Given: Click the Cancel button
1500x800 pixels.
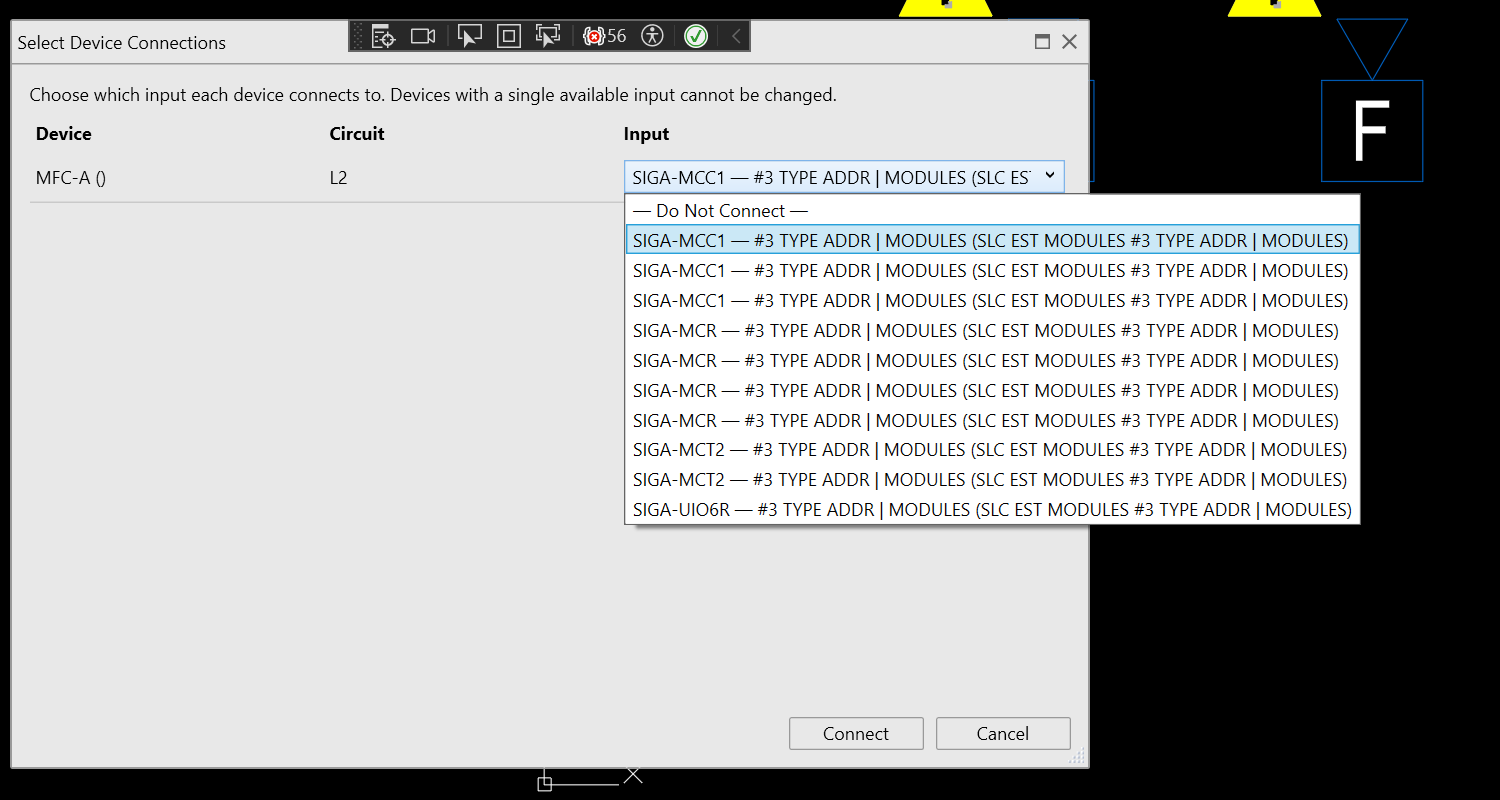Looking at the screenshot, I should pyautogui.click(x=1003, y=733).
